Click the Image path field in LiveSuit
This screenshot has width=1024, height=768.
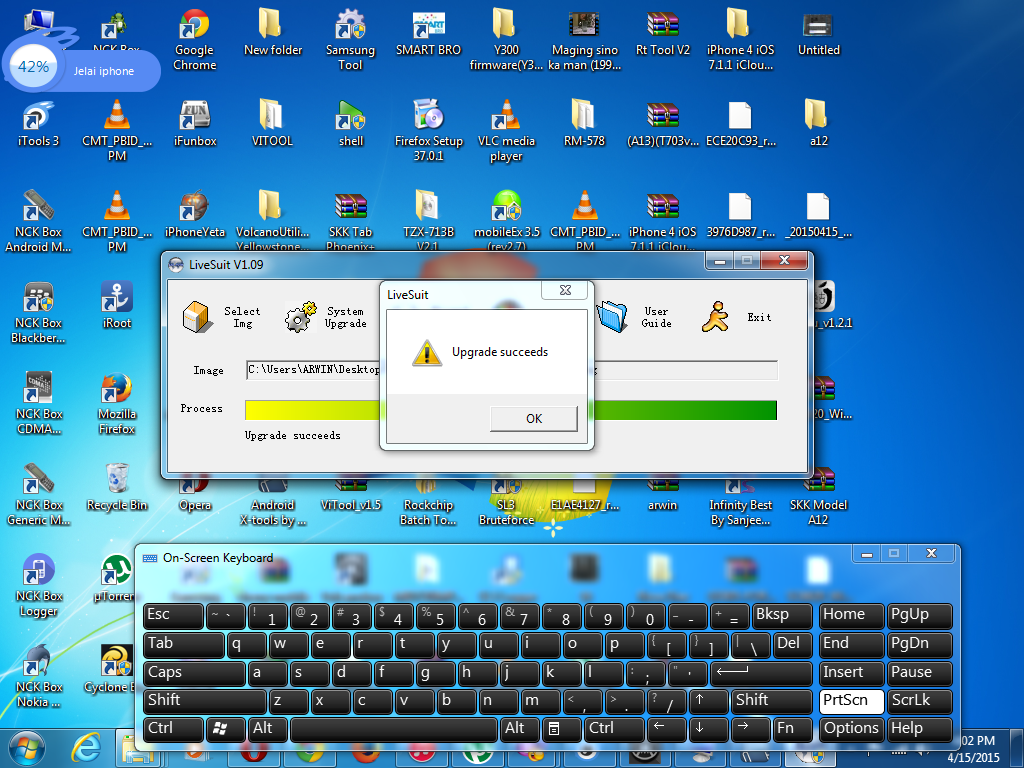point(312,370)
